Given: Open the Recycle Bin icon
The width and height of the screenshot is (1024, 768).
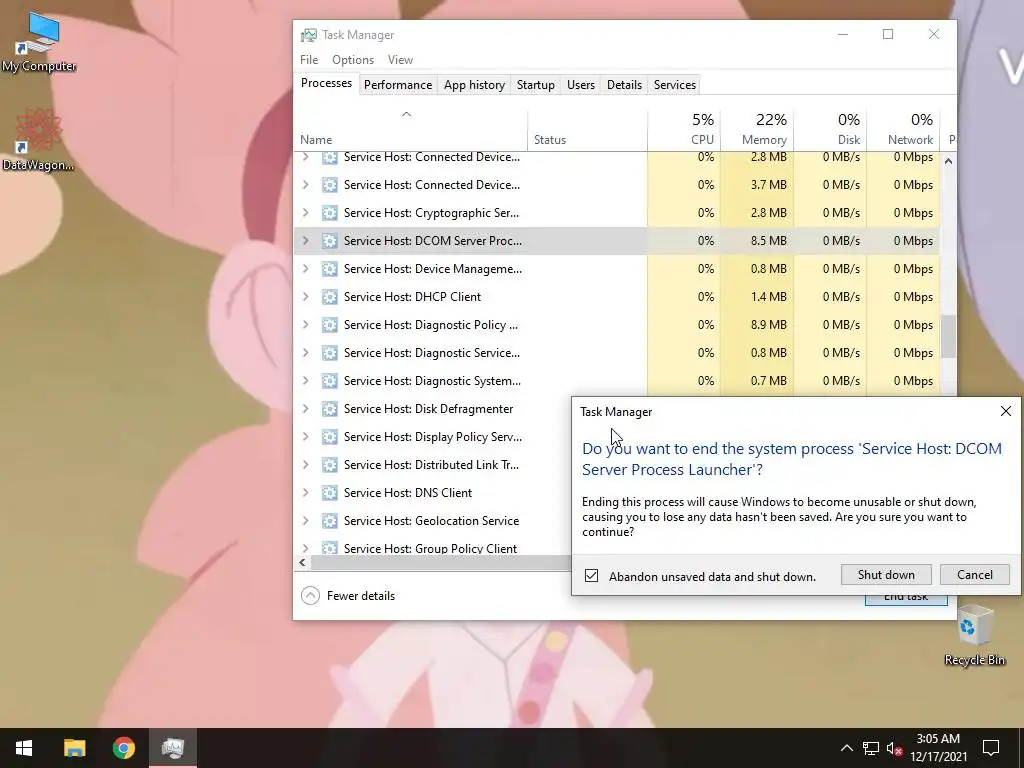Looking at the screenshot, I should (974, 635).
